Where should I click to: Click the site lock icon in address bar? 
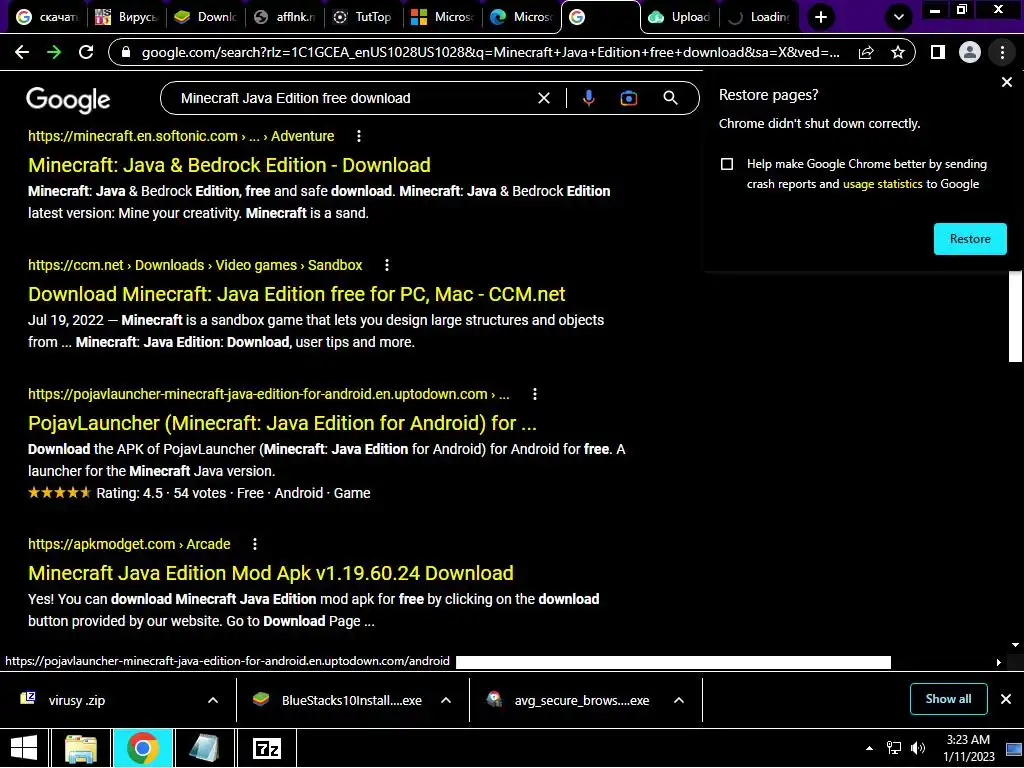coord(127,52)
